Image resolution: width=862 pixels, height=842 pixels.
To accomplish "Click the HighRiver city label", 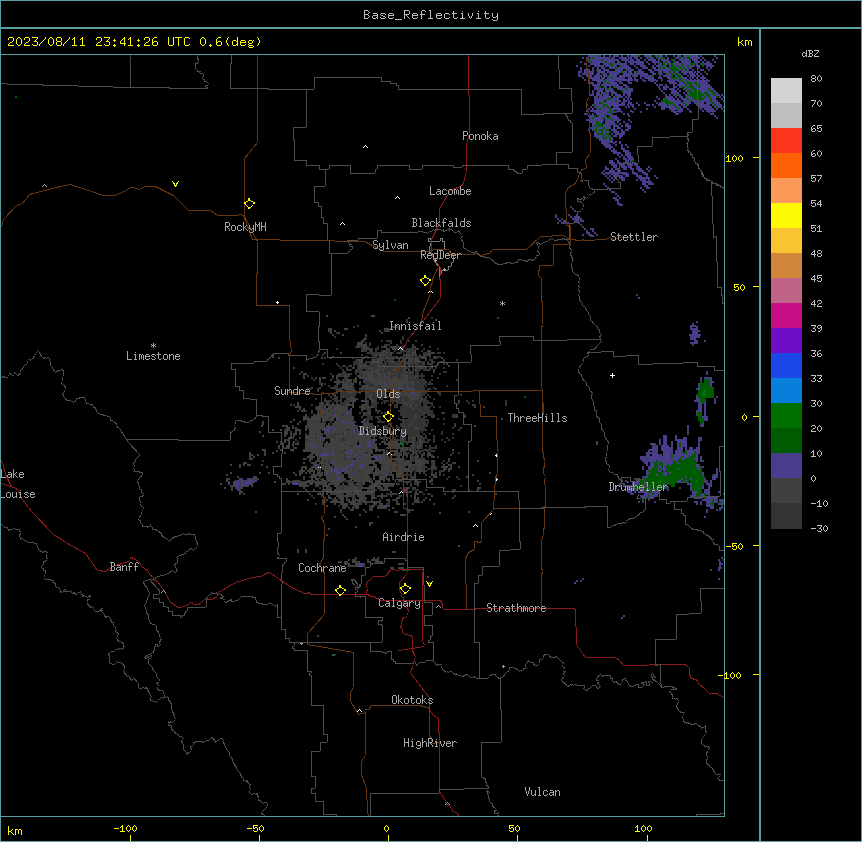I will coord(430,743).
